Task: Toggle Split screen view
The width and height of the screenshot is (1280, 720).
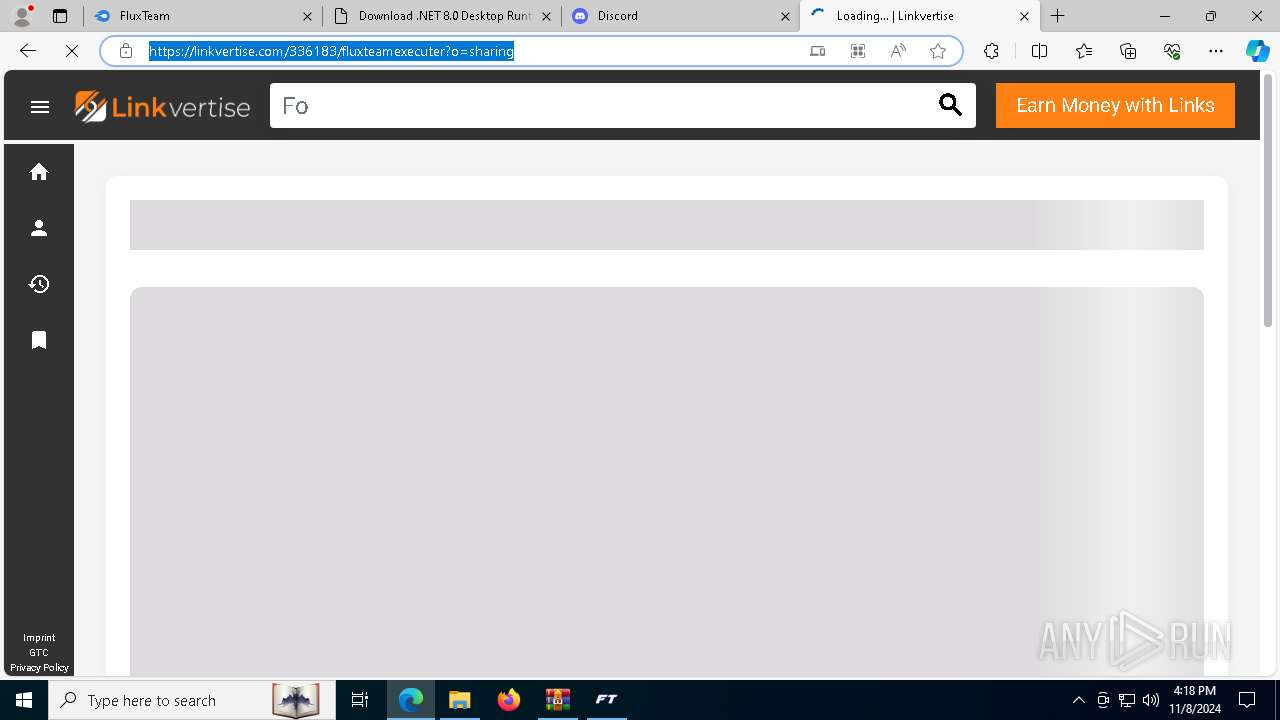Action: [x=1039, y=51]
